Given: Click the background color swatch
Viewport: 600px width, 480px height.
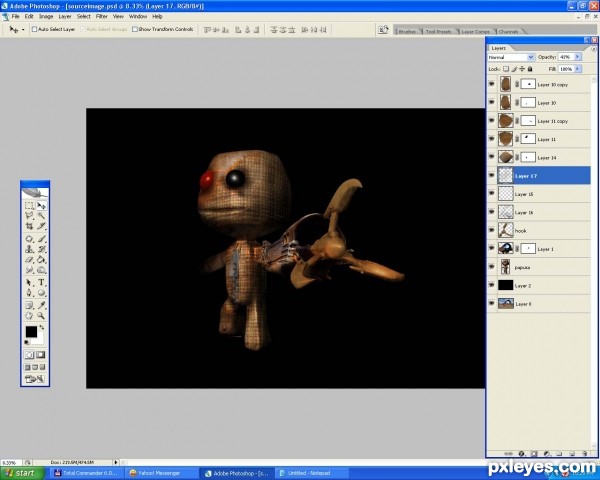Looking at the screenshot, I should coord(40,340).
